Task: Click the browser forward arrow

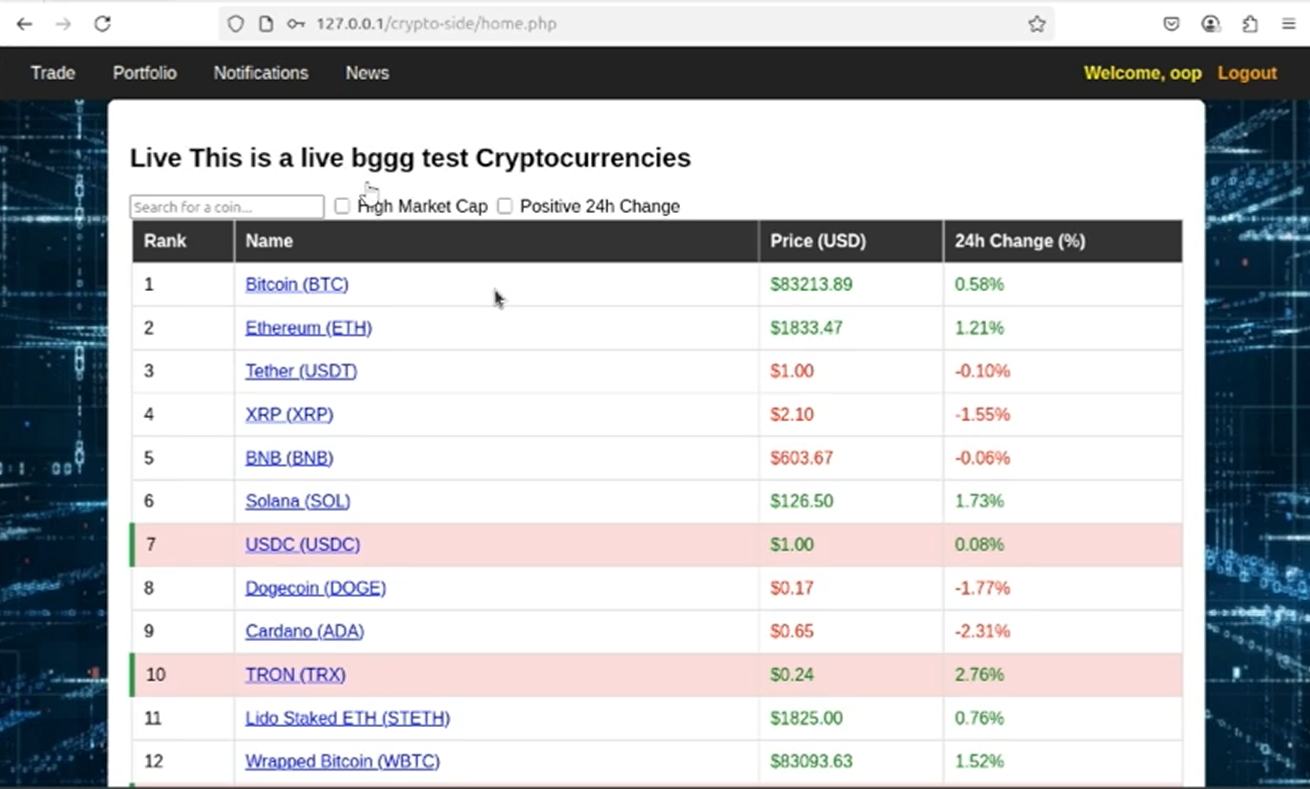Action: [63, 24]
